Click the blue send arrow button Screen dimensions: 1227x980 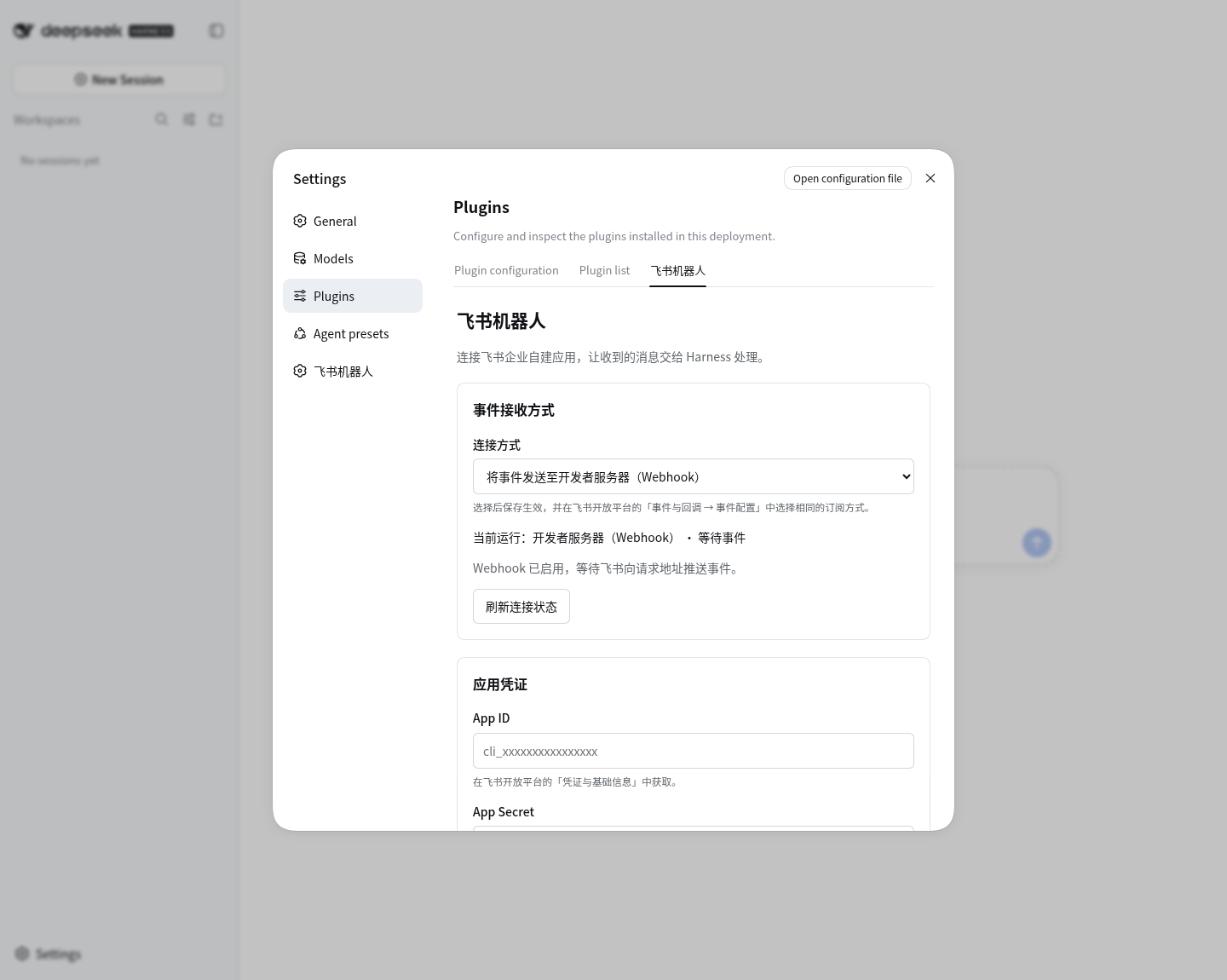[1036, 542]
